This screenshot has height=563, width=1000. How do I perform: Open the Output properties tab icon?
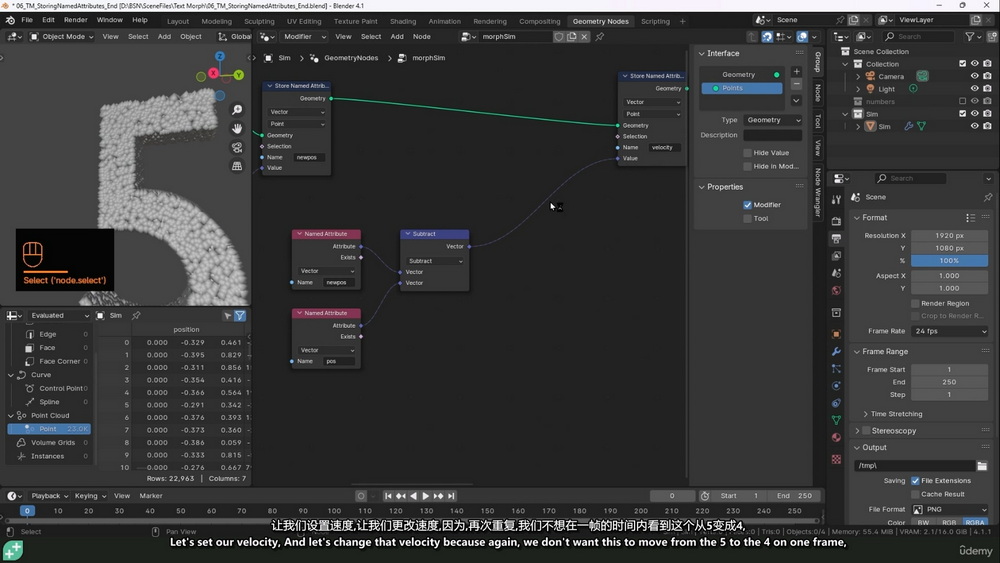point(836,238)
